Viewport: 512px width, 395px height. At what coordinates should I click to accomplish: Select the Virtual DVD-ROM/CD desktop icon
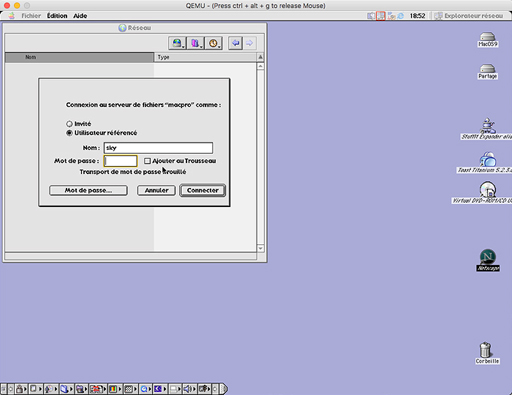coord(488,192)
